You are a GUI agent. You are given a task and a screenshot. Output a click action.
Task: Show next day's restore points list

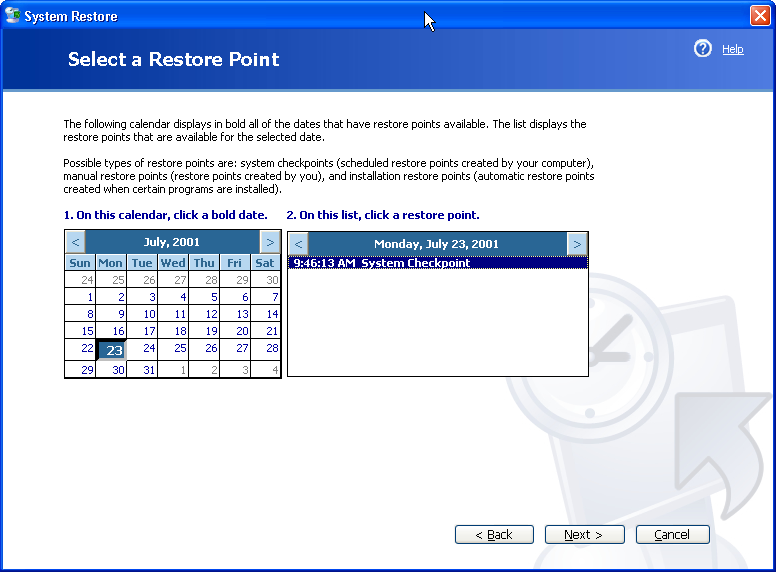[577, 244]
